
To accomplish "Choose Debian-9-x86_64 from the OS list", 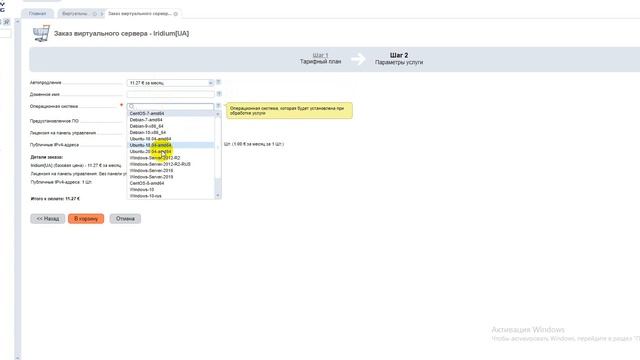I will [171, 126].
